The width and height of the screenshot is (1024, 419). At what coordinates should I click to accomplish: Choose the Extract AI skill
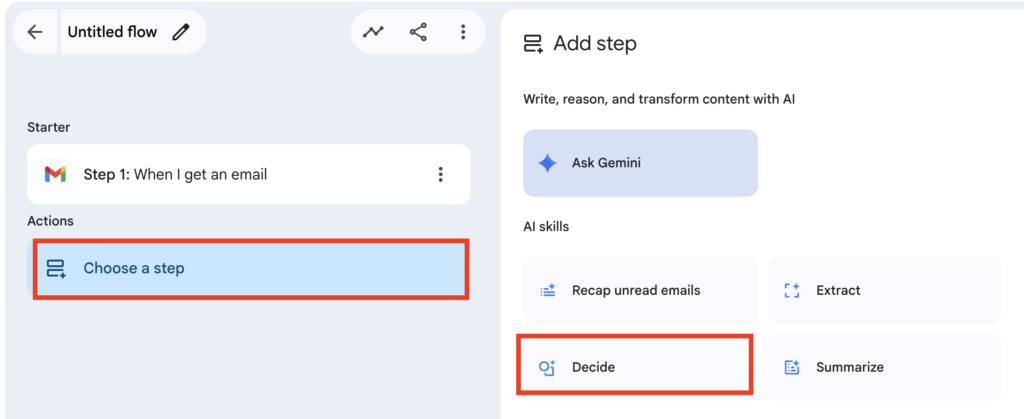(884, 290)
